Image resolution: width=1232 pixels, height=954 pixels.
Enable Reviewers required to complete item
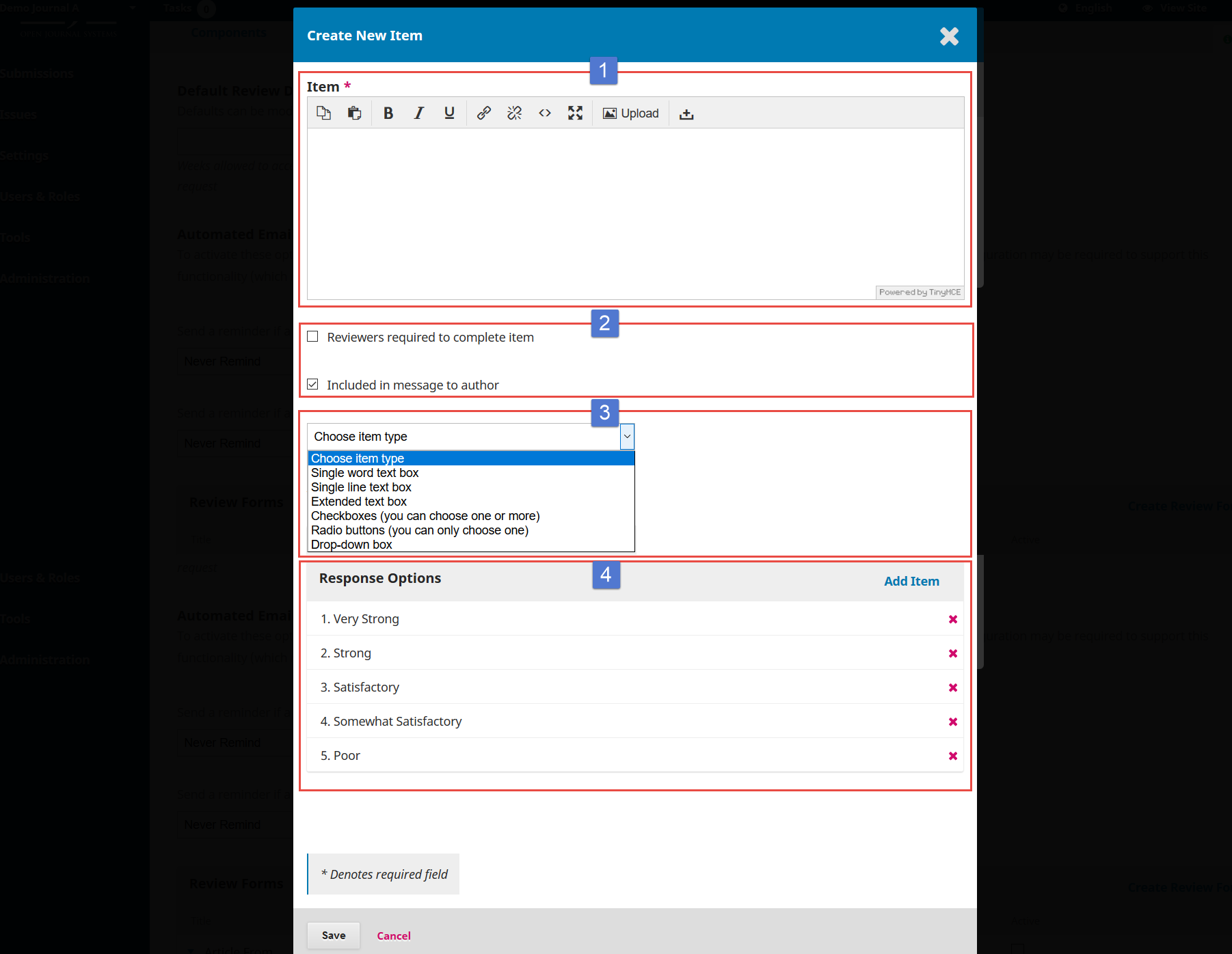(x=312, y=336)
